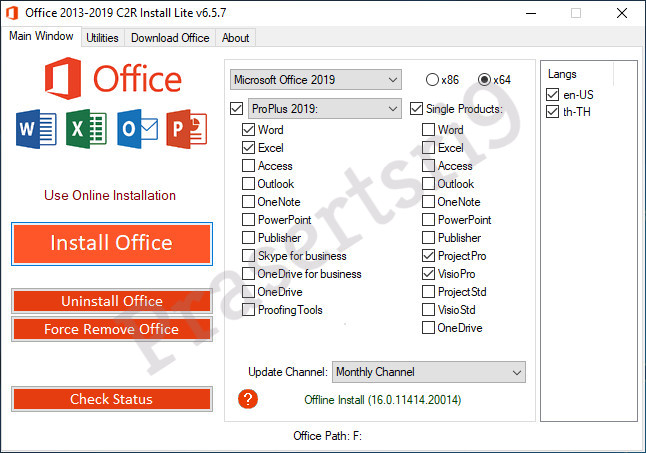Click the red question mark help icon

coord(248,399)
